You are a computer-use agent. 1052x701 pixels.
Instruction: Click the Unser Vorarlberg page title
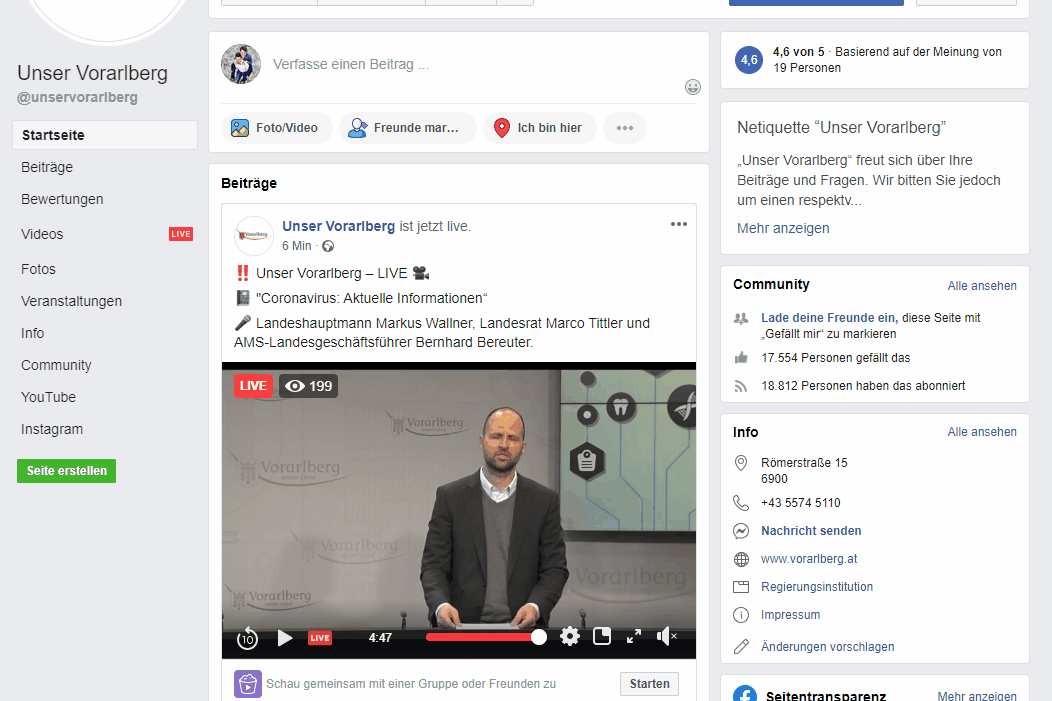pos(93,73)
